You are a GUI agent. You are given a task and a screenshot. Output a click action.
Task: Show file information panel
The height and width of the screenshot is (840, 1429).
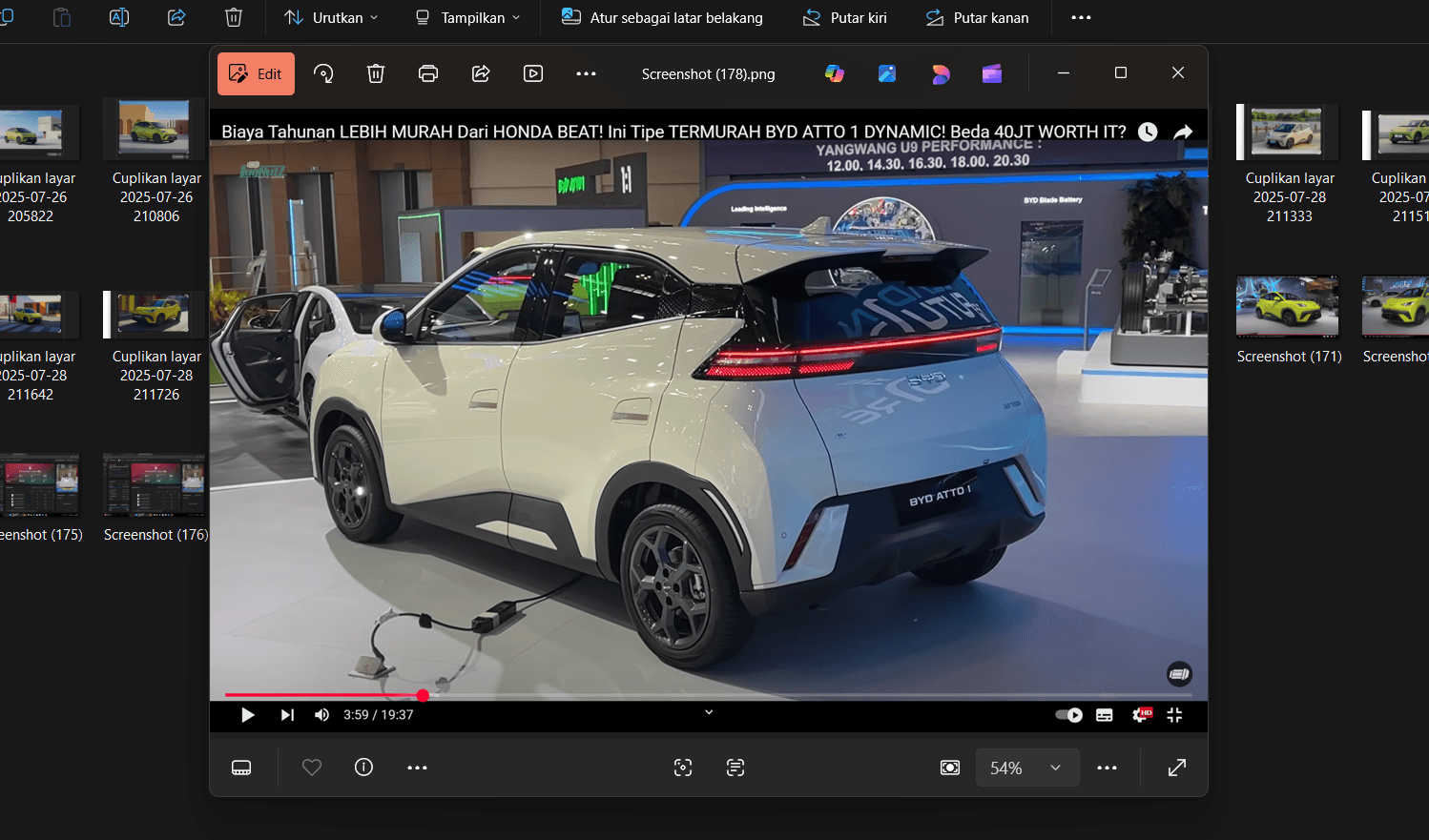(363, 768)
